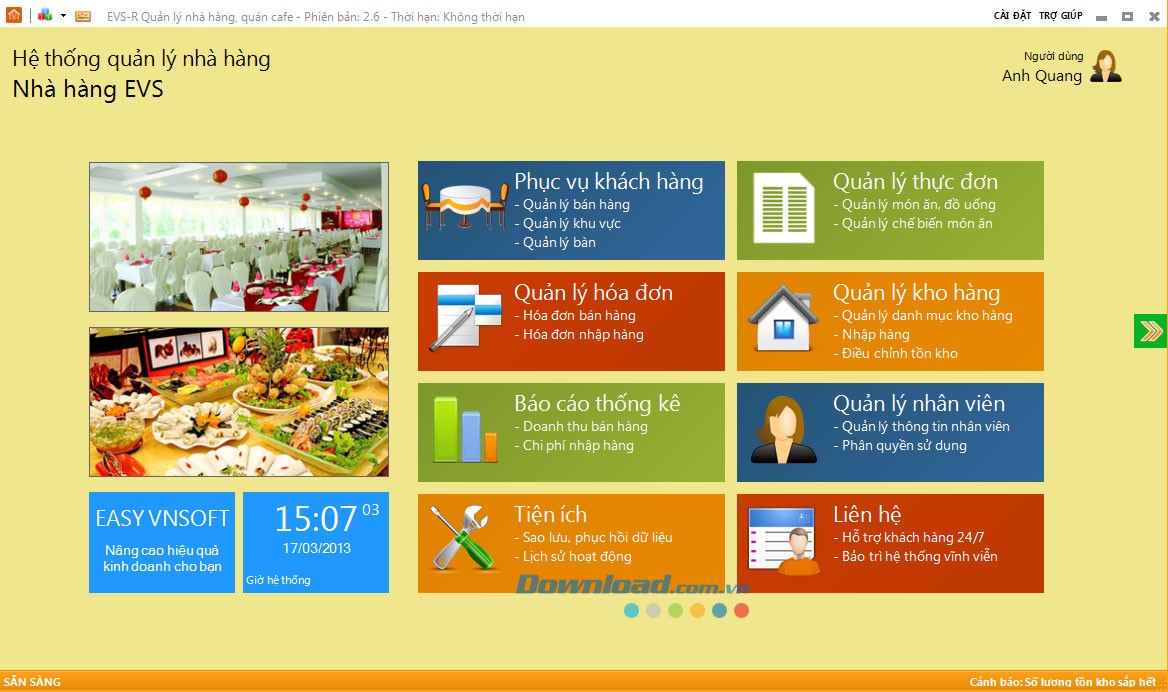
Task: Click the keyboard icon in the title bar
Action: coord(83,16)
